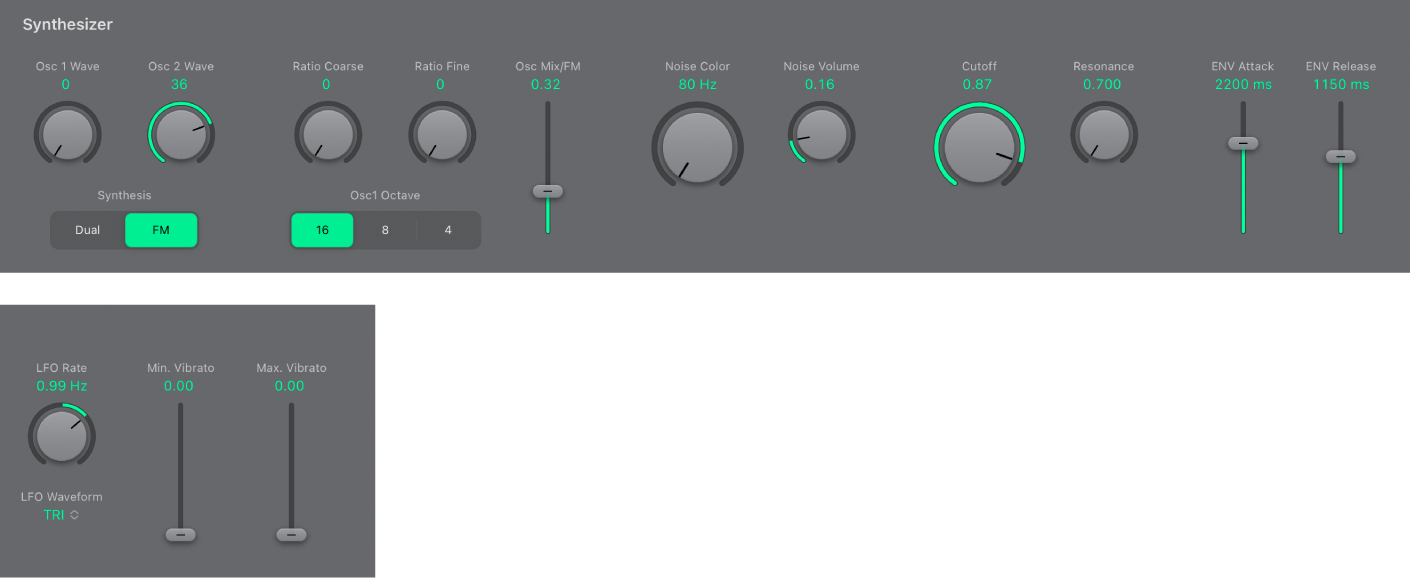Screen dimensions: 1410x580
Task: Grab the ENV Release fader handle
Action: point(1340,155)
